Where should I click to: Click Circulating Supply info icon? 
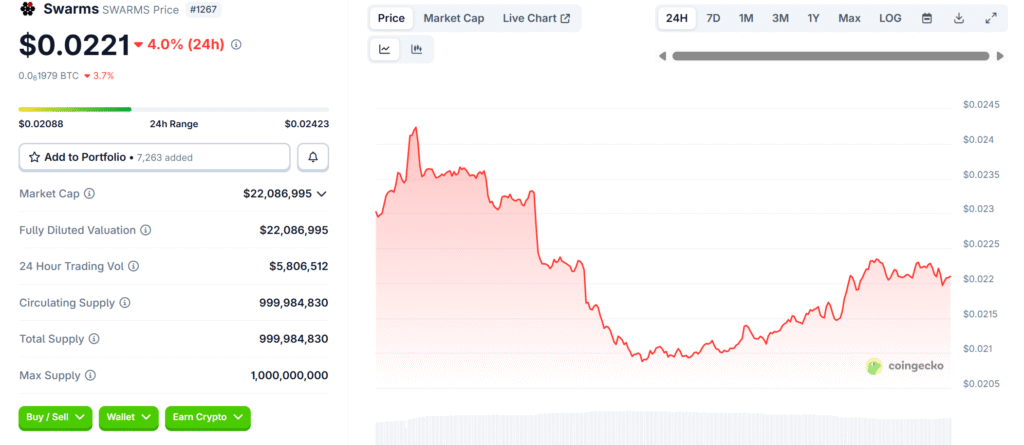click(x=125, y=303)
